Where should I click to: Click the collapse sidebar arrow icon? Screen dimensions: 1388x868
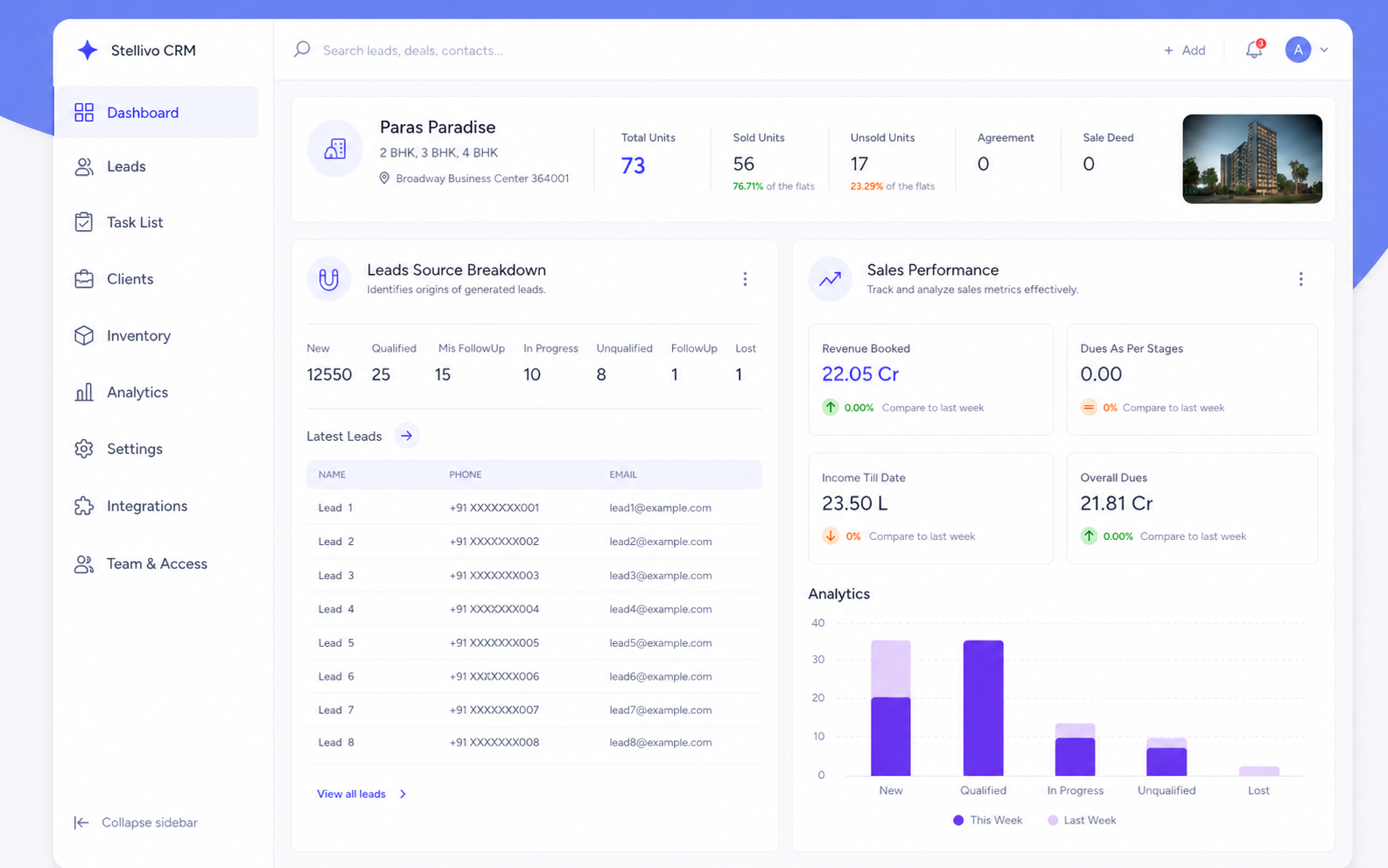point(81,822)
